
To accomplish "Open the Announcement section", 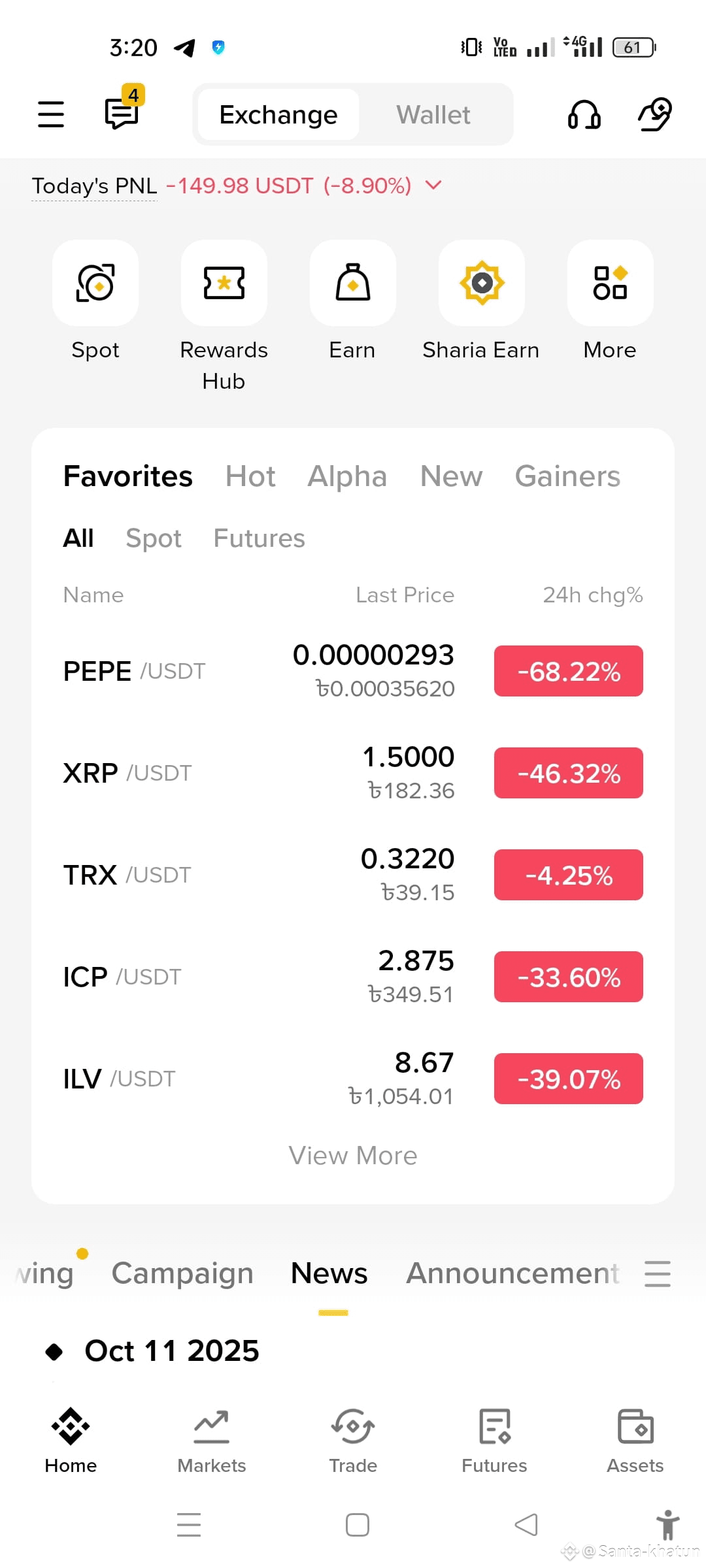I will click(x=513, y=1273).
